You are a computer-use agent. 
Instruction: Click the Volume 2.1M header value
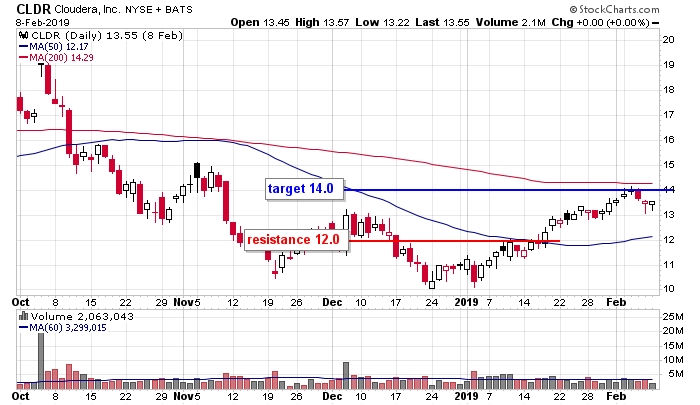tap(510, 22)
